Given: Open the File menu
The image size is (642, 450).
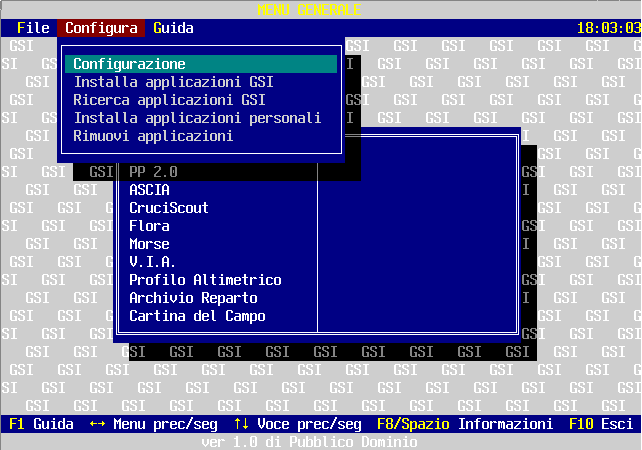Looking at the screenshot, I should 33,28.
